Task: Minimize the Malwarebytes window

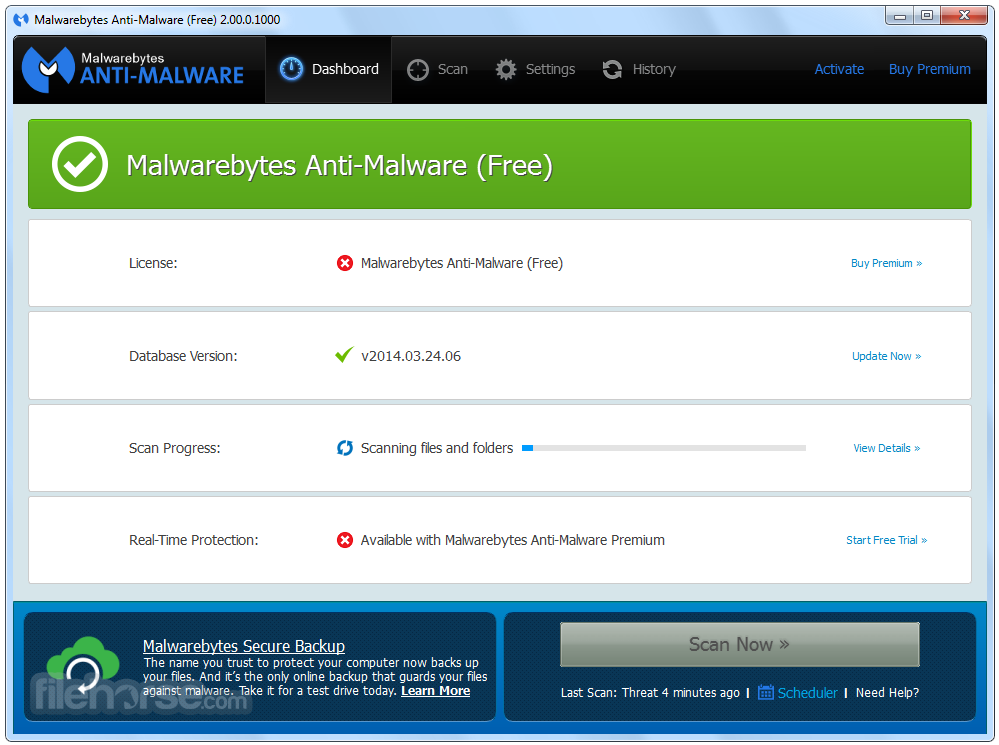Action: [x=900, y=16]
